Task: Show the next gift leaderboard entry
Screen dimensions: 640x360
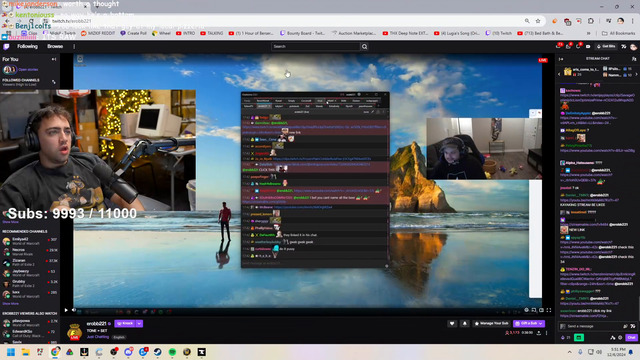Action: click(x=636, y=74)
